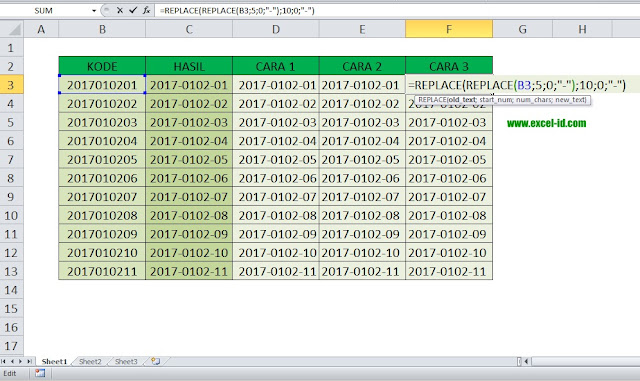Click num_chars argument in REPLACE tooltip
Image resolution: width=640 pixels, height=381 pixels.
pyautogui.click(x=534, y=100)
